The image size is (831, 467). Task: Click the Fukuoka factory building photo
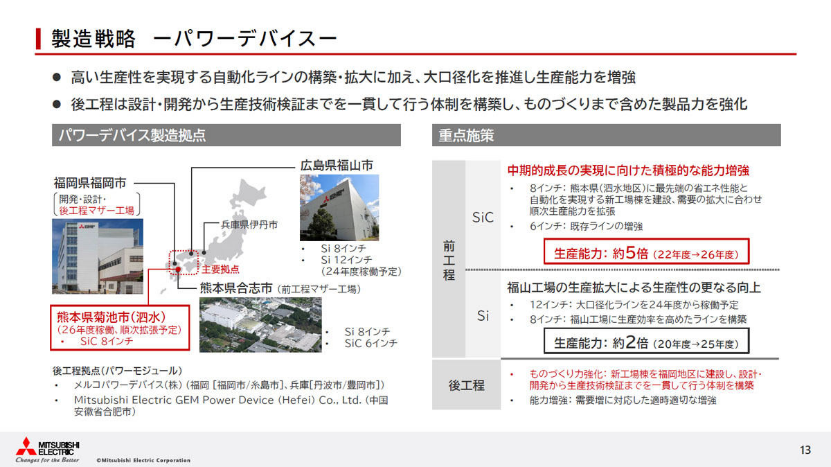click(98, 257)
